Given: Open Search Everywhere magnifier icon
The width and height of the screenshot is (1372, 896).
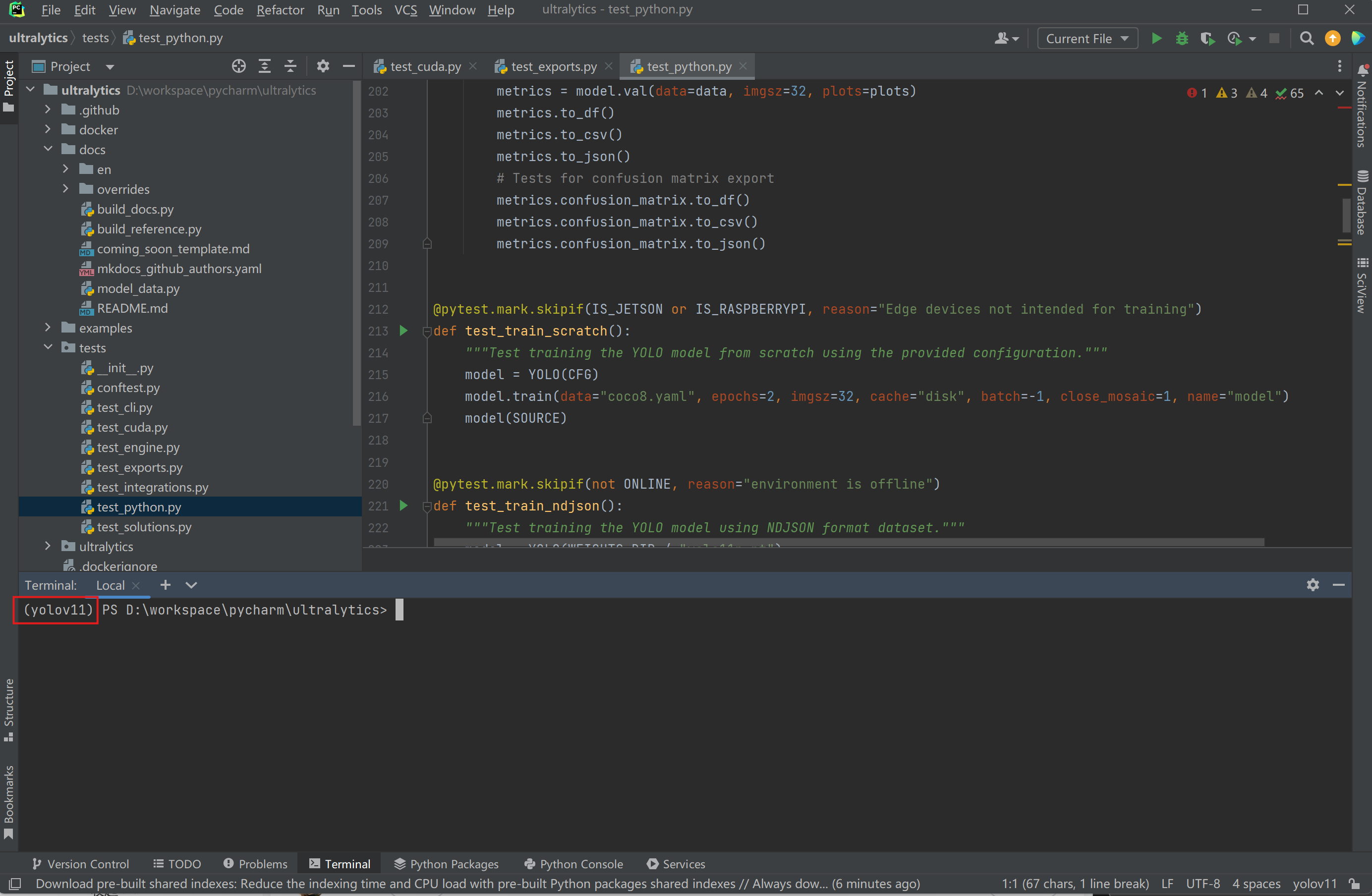Looking at the screenshot, I should click(x=1307, y=39).
